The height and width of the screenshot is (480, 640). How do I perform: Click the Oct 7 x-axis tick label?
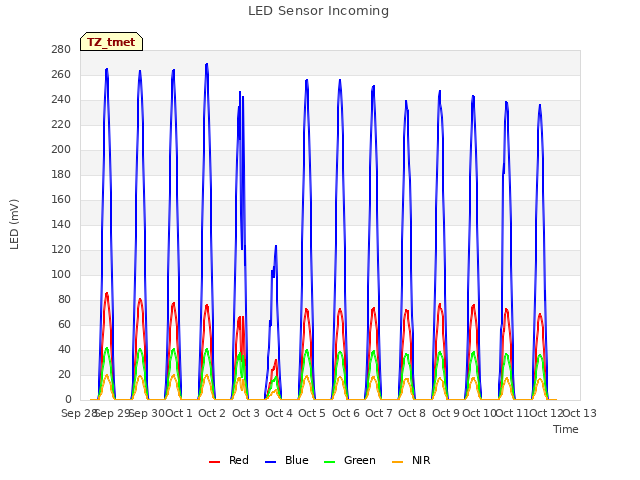tap(379, 413)
